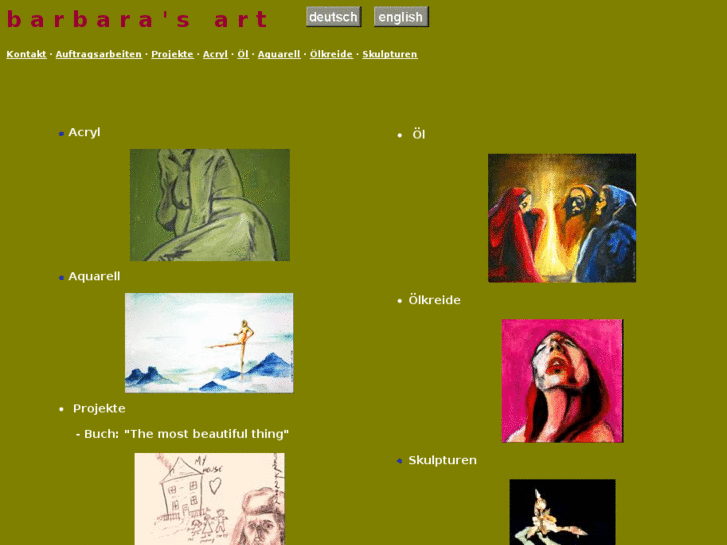Switch language with the deutsch button

[333, 17]
